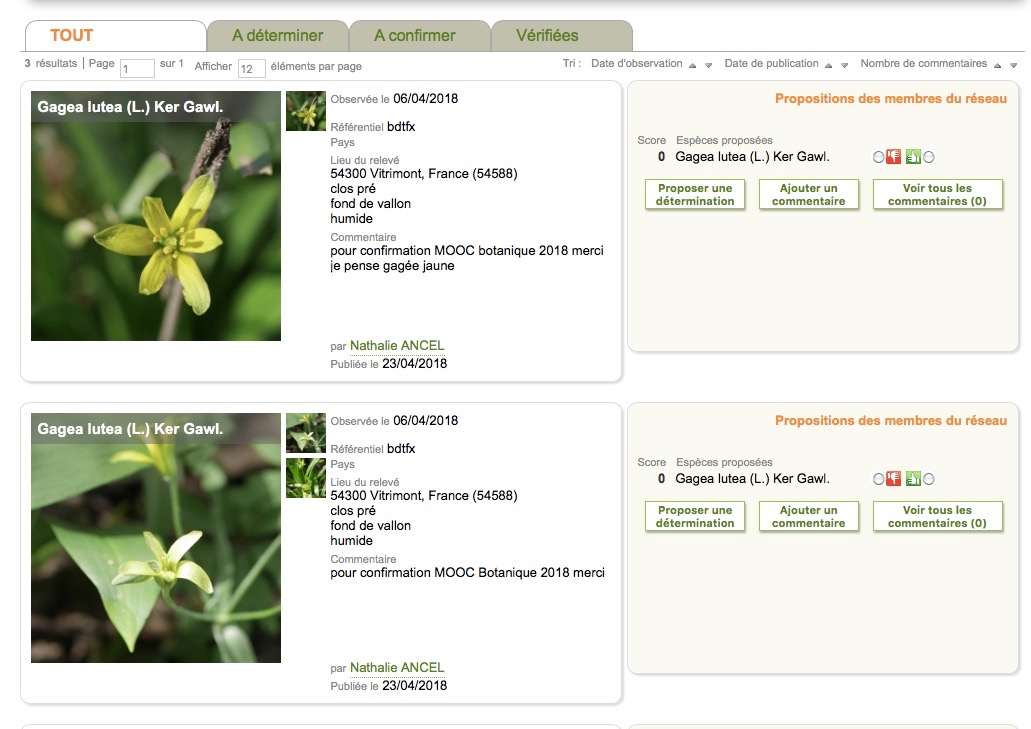Click the upper leaf thumbnail of the second observation

click(305, 433)
